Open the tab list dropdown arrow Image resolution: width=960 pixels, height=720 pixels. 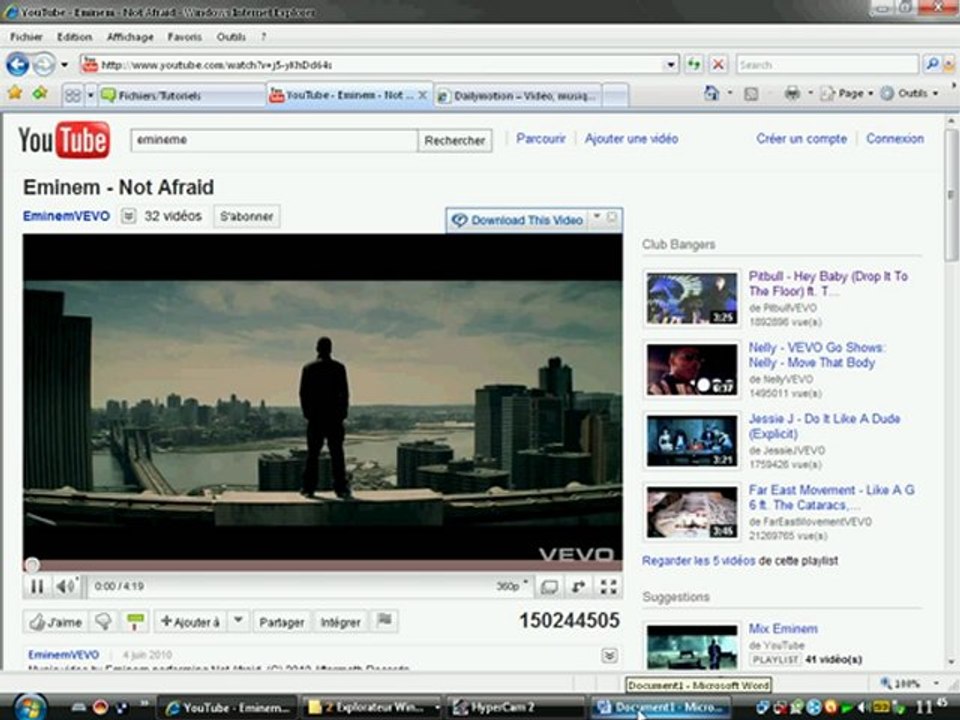tap(91, 95)
